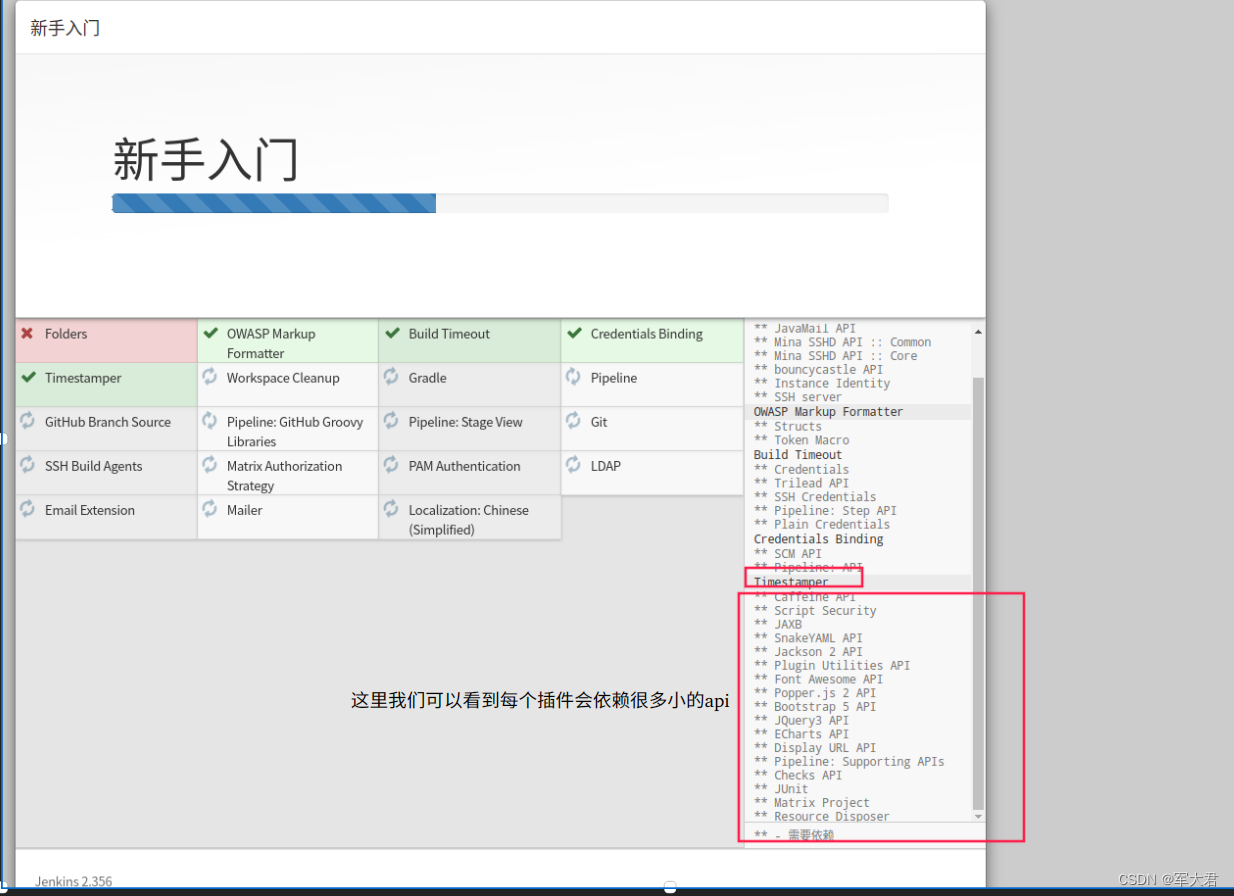Click the refresh icon beside SSH Build Agents

point(28,464)
